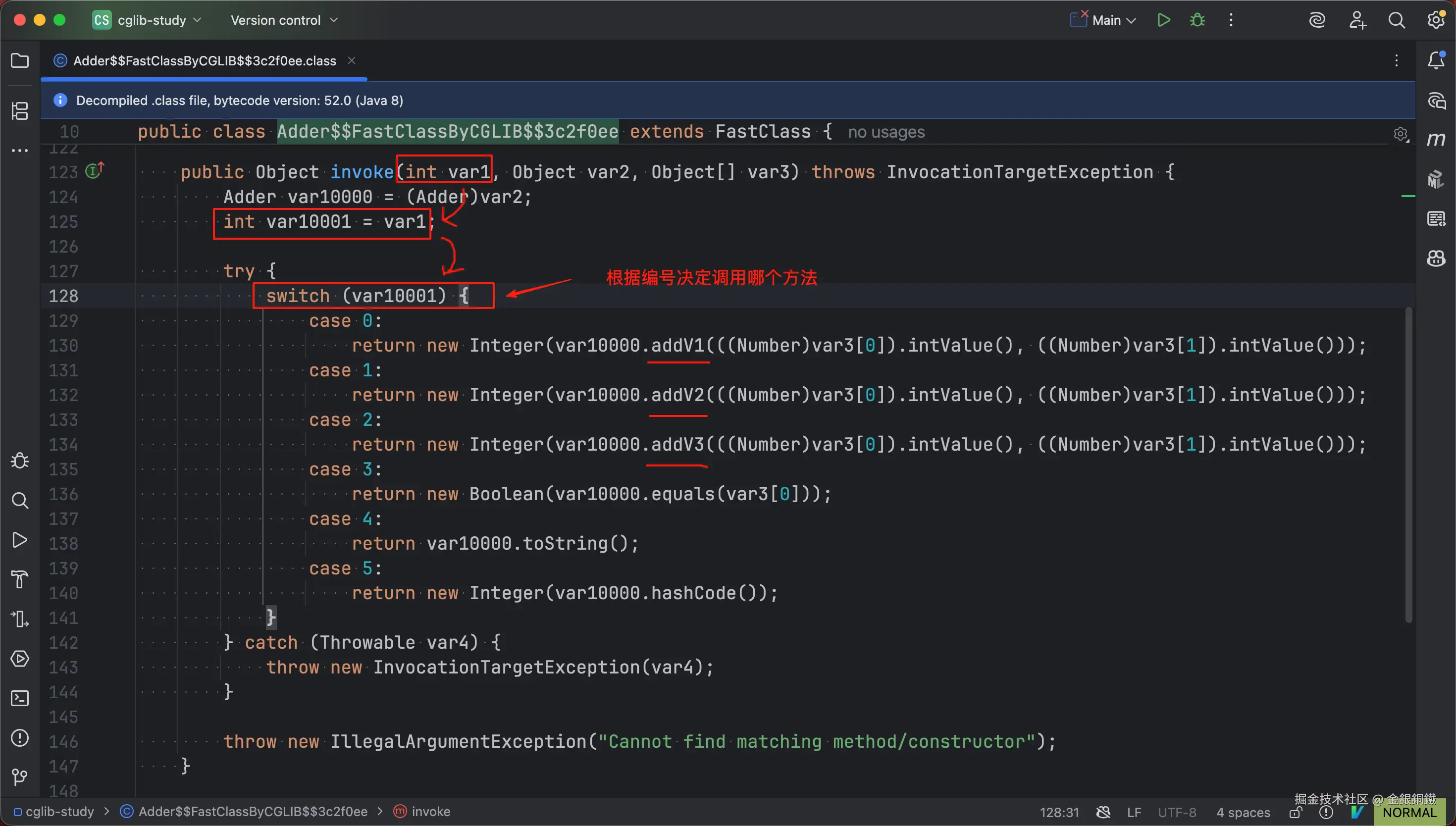
Task: Expand the Main run configuration dropdown
Action: pos(1113,20)
